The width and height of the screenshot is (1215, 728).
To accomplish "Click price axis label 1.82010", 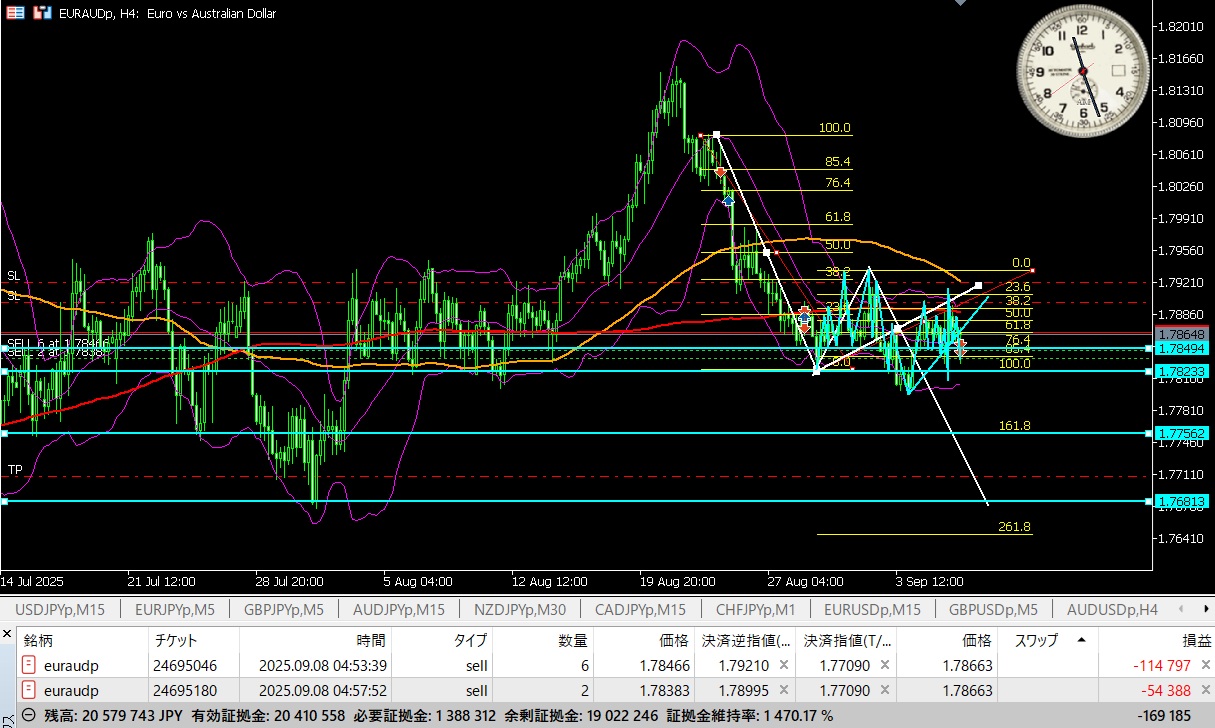I will pyautogui.click(x=1182, y=27).
